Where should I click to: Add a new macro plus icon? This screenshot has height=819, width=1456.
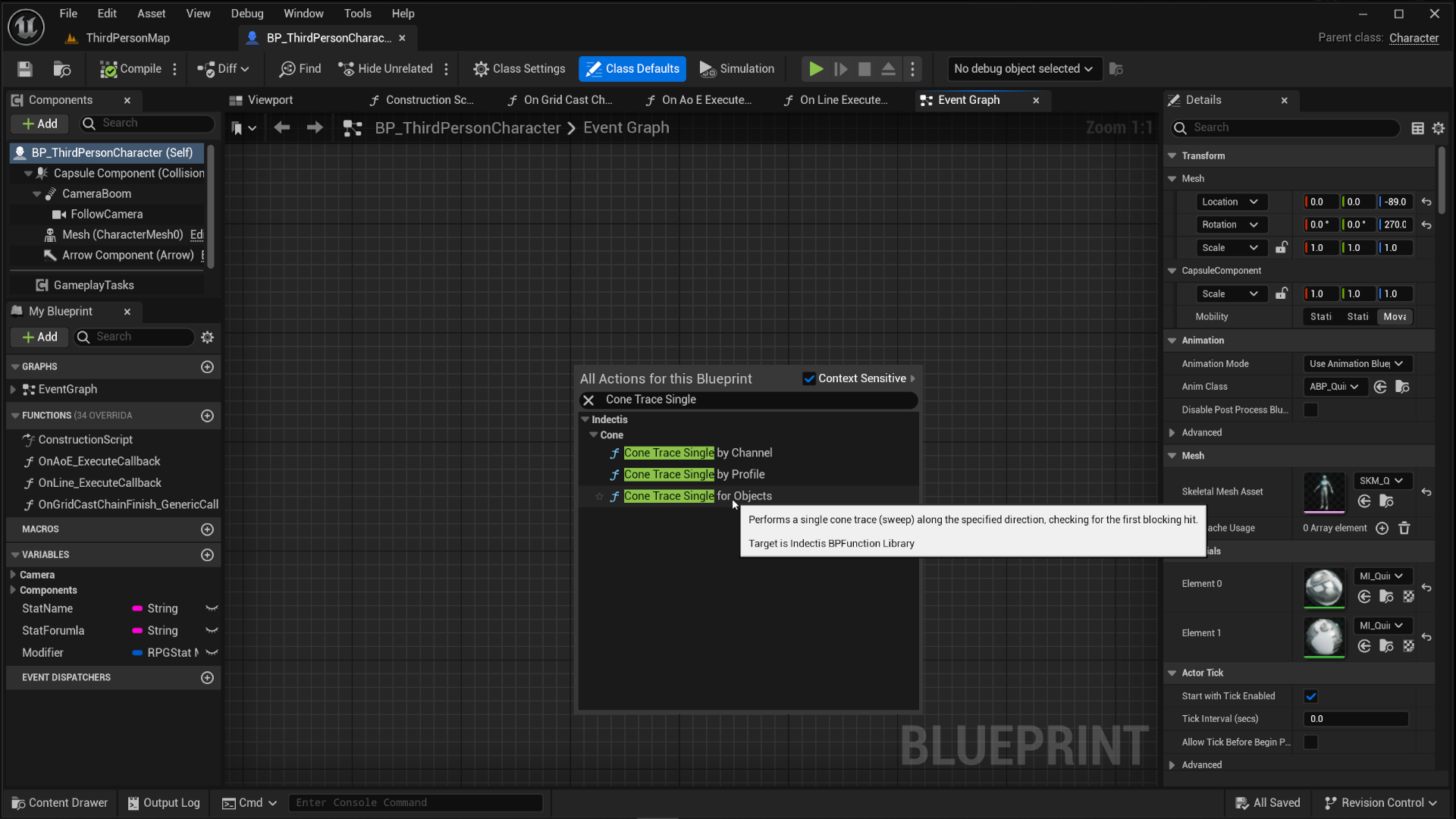(x=207, y=529)
